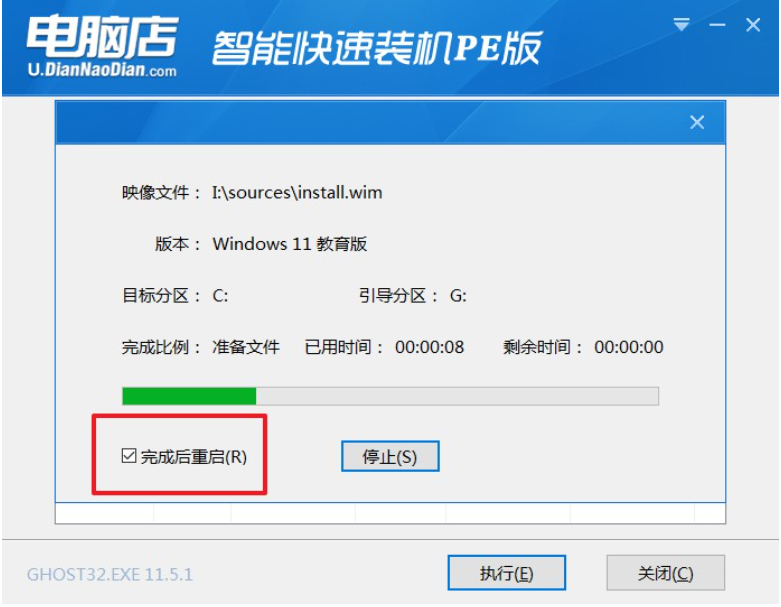Viewport: 781px width, 607px height.
Task: Click the 智能快速装机PE版 title text
Action: pos(377,48)
